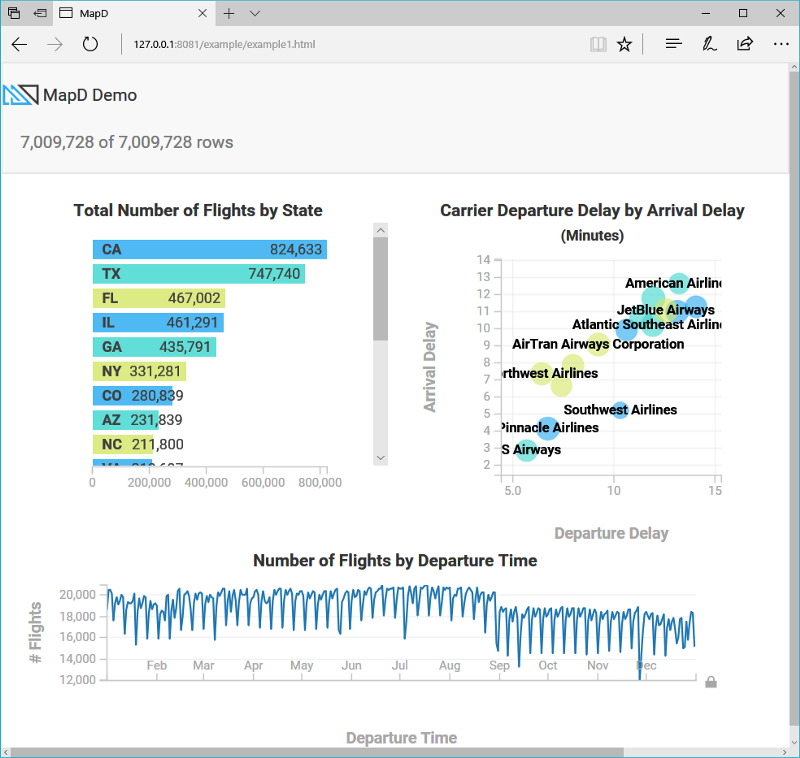Click page horizontal scrollbar thumb
The width and height of the screenshot is (800, 758).
(x=316, y=753)
